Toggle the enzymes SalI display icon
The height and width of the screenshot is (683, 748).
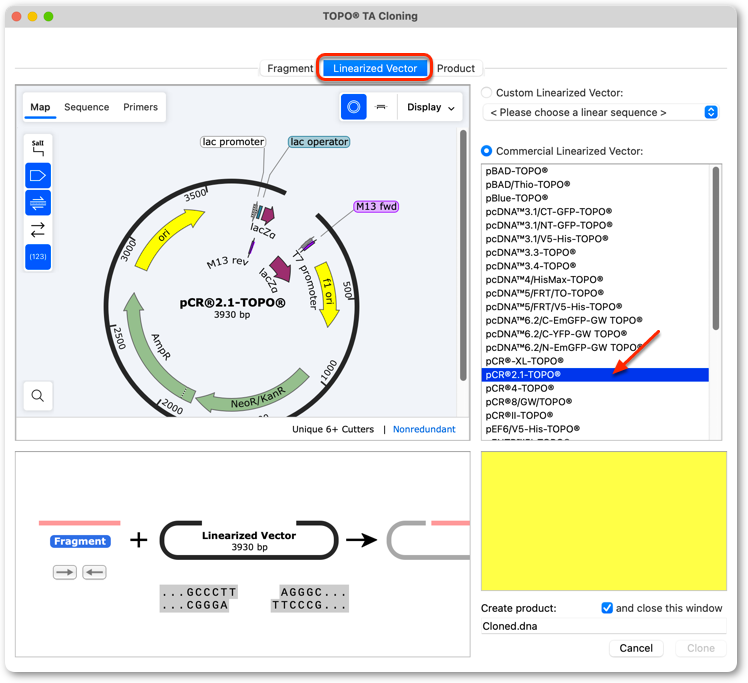point(38,148)
